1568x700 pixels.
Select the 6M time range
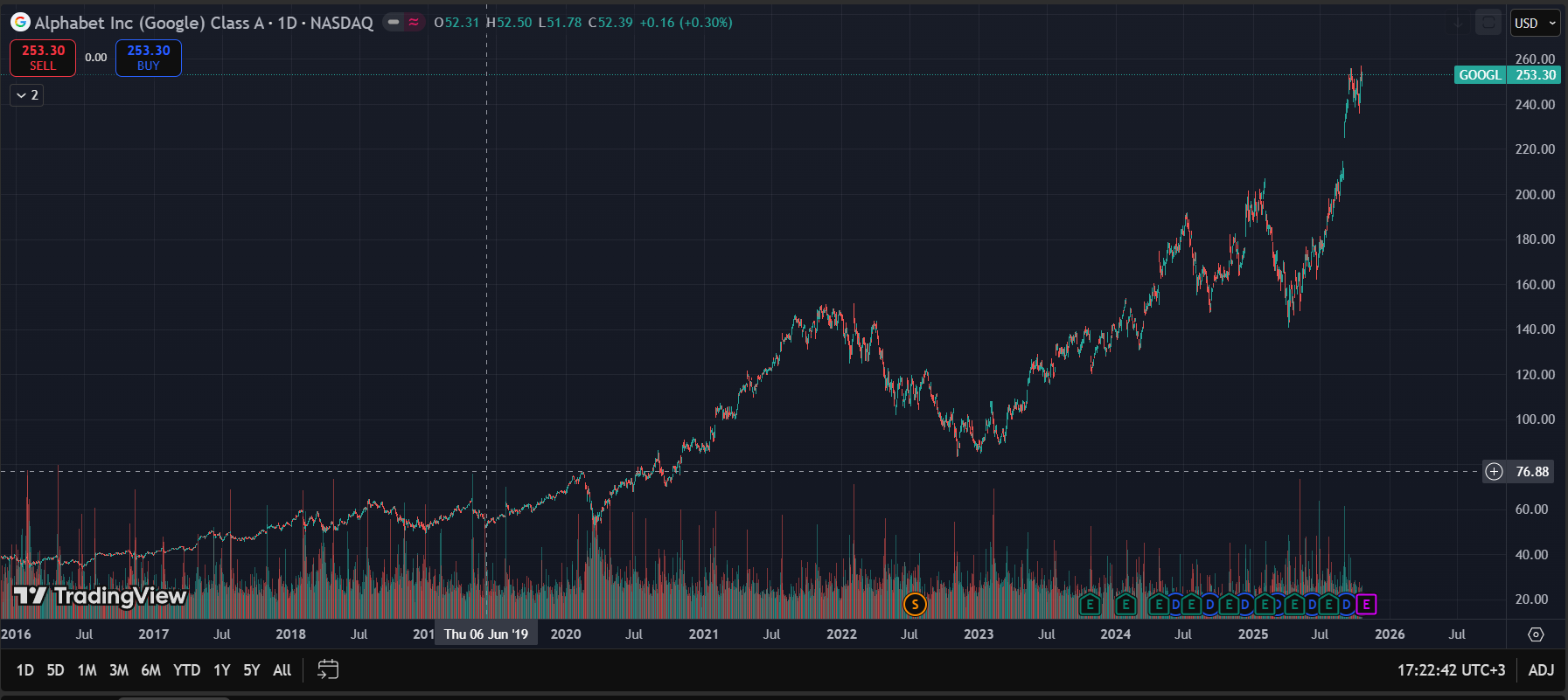(x=150, y=670)
